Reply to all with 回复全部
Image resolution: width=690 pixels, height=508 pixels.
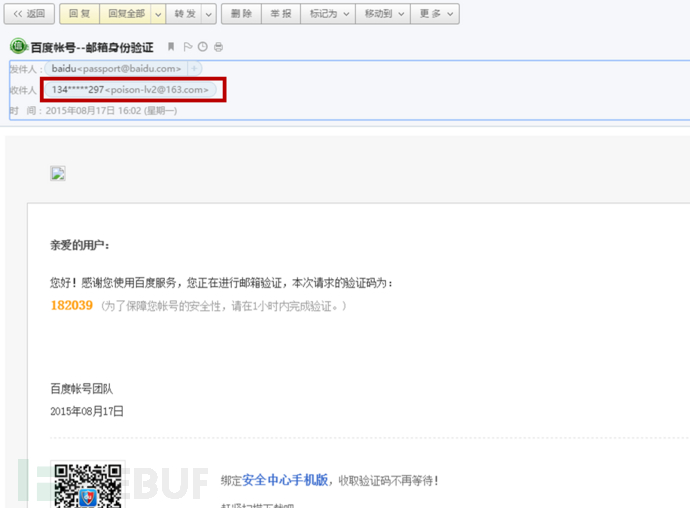click(126, 14)
